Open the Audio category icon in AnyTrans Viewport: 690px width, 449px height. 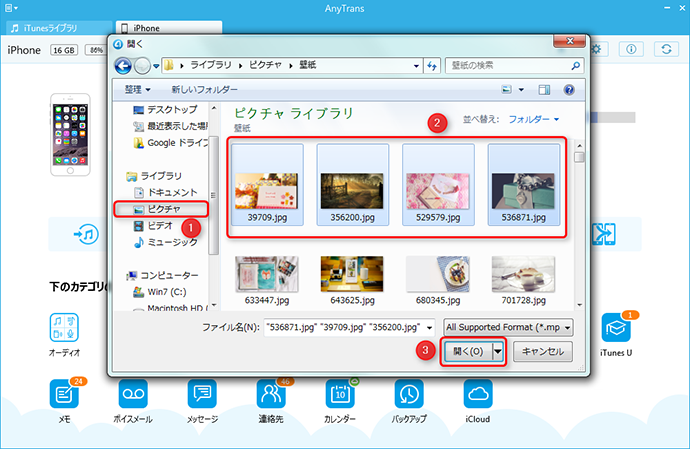pos(64,328)
